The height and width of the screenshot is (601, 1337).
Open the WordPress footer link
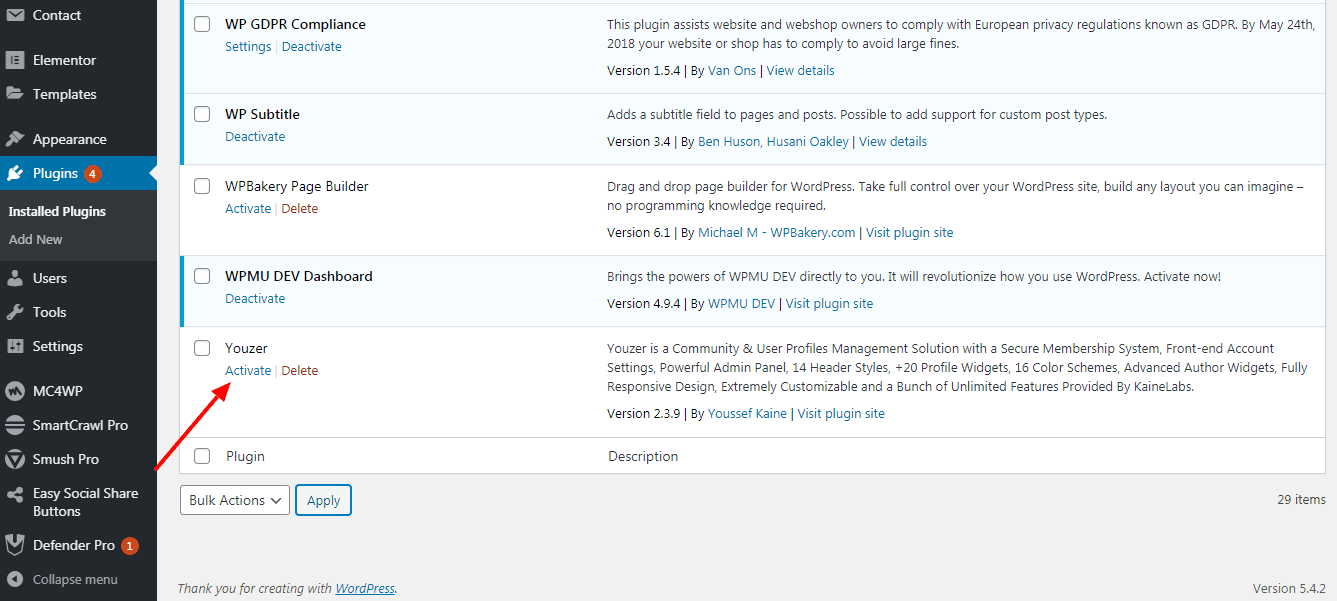tap(365, 588)
